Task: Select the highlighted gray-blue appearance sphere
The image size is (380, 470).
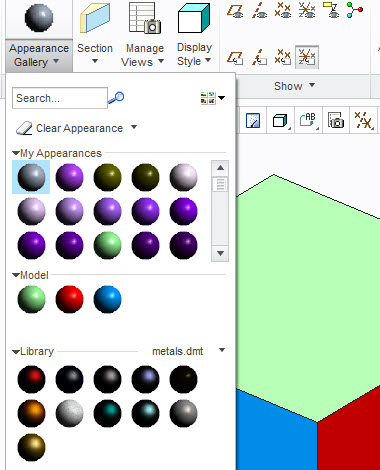Action: (31, 177)
